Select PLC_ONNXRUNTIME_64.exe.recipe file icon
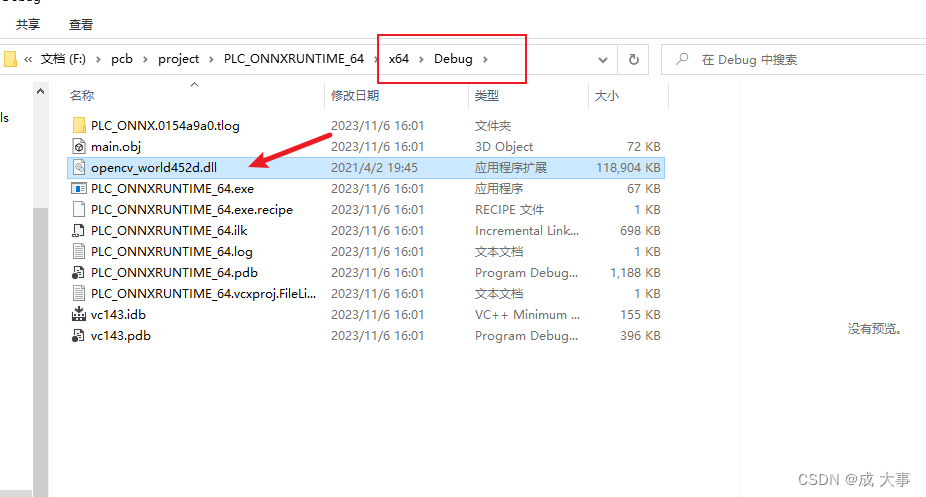926x497 pixels. (79, 210)
